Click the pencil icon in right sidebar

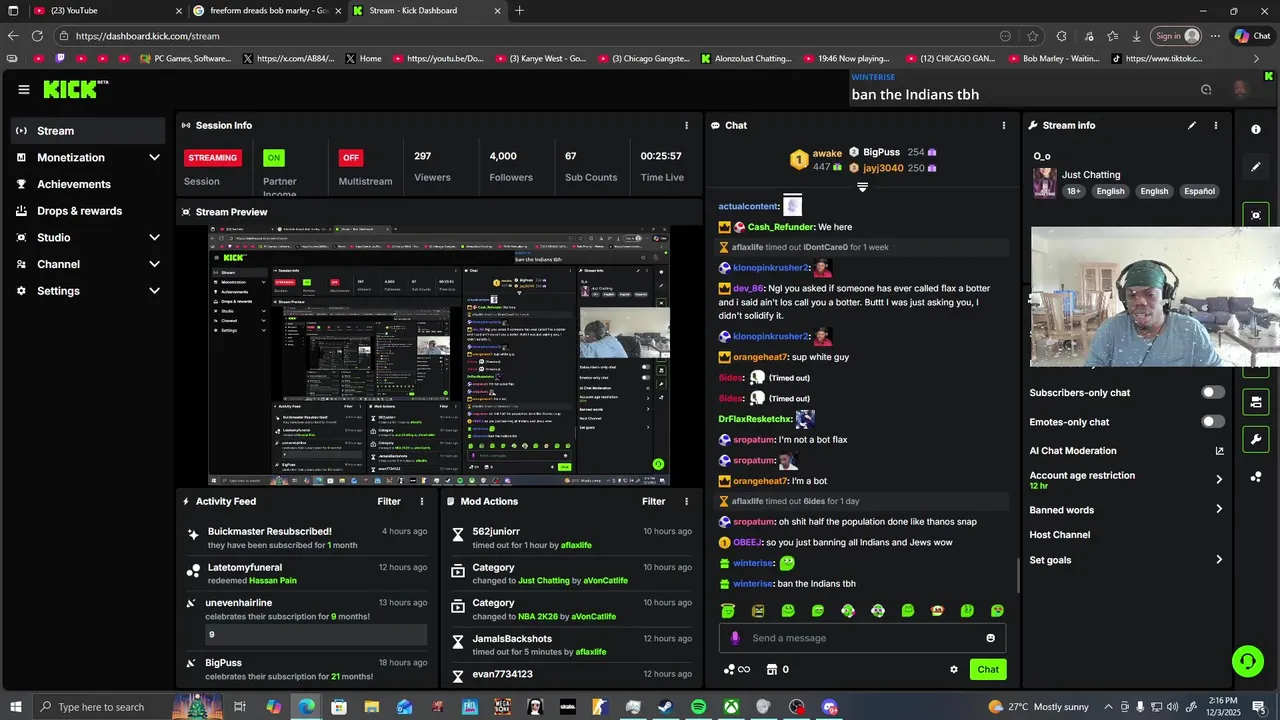point(1256,167)
